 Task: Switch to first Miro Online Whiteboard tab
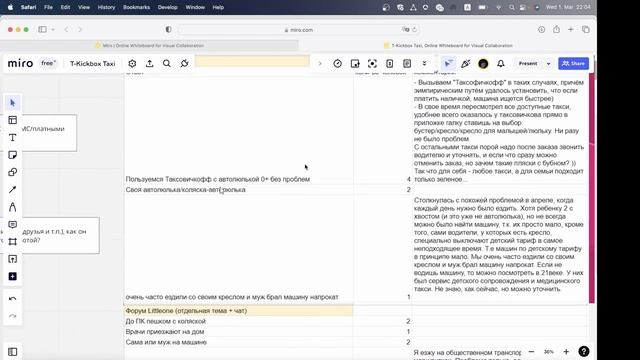pos(149,46)
